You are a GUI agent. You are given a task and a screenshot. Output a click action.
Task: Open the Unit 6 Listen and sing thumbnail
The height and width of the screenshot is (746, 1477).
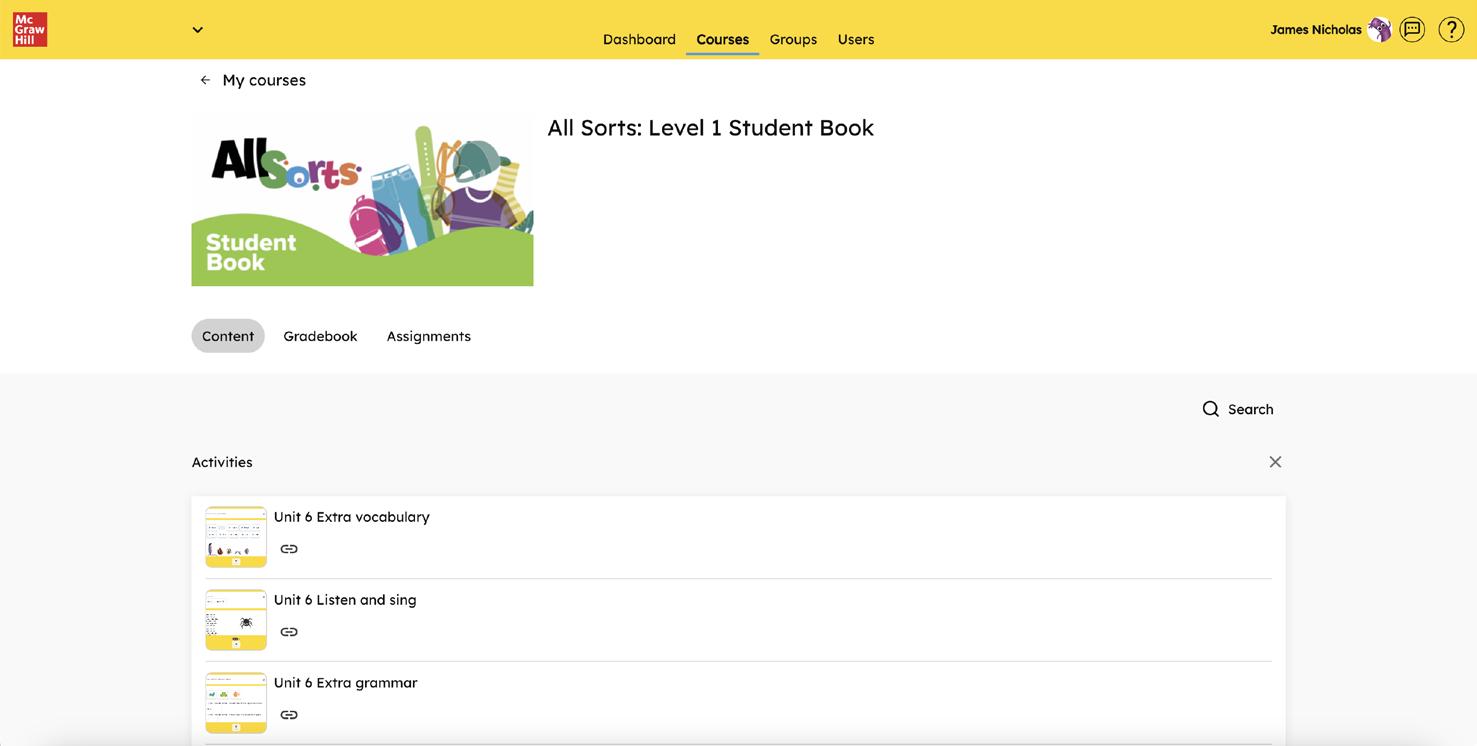coord(236,620)
